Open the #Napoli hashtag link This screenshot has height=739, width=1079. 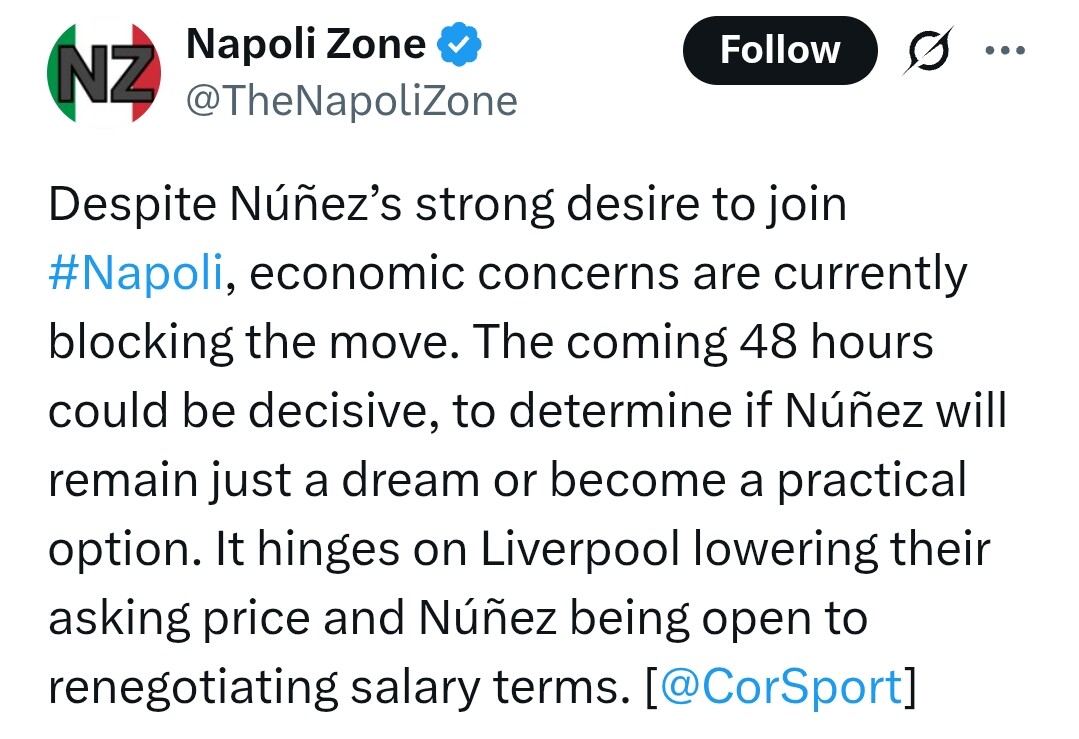(x=136, y=274)
